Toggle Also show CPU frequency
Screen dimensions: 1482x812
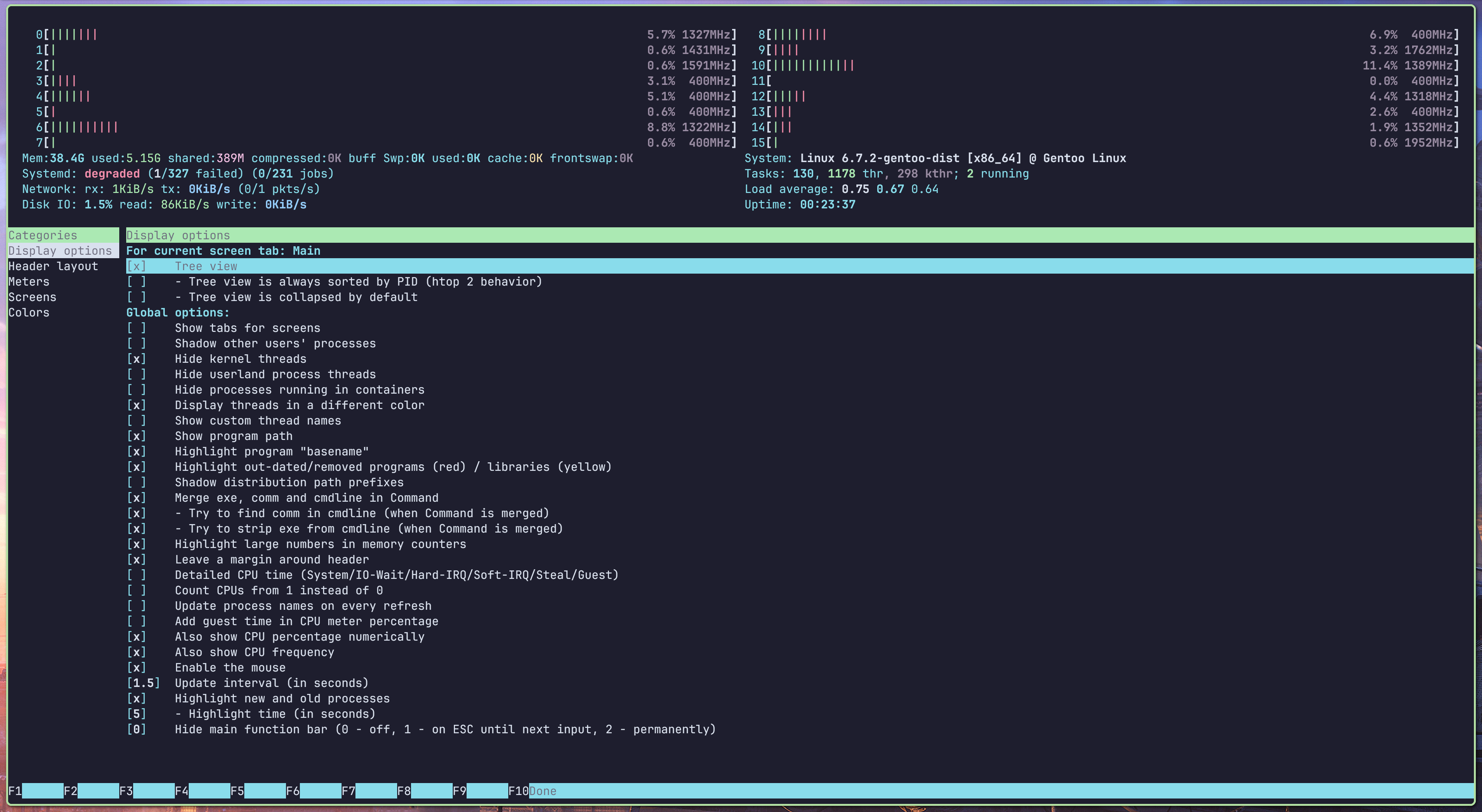point(136,652)
